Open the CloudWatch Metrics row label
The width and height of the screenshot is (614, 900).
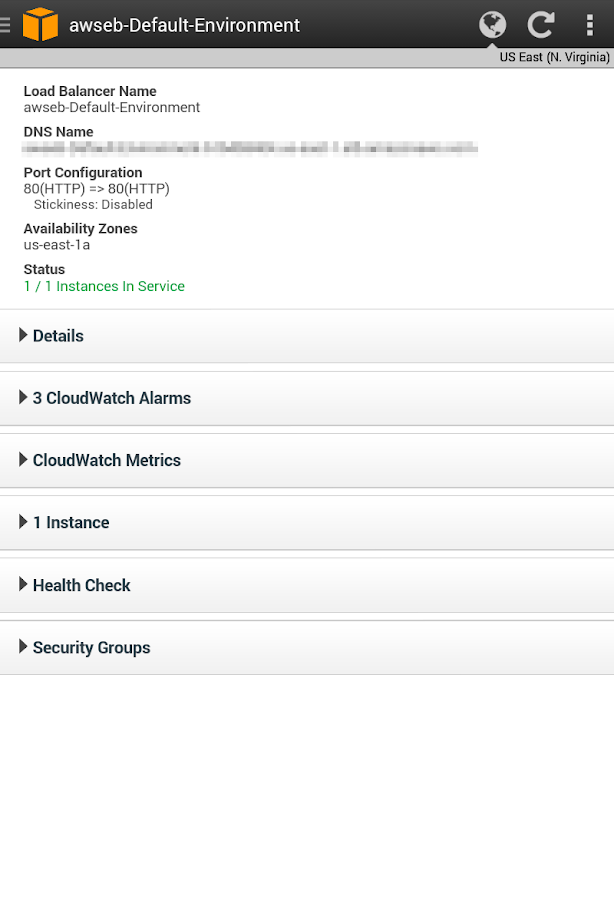(x=107, y=461)
